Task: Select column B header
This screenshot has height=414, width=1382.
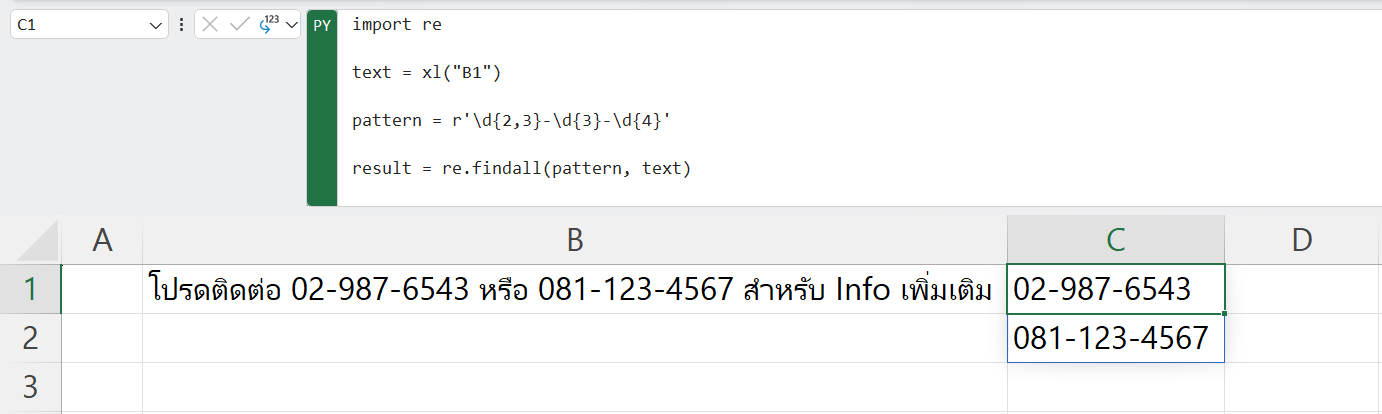Action: [575, 239]
